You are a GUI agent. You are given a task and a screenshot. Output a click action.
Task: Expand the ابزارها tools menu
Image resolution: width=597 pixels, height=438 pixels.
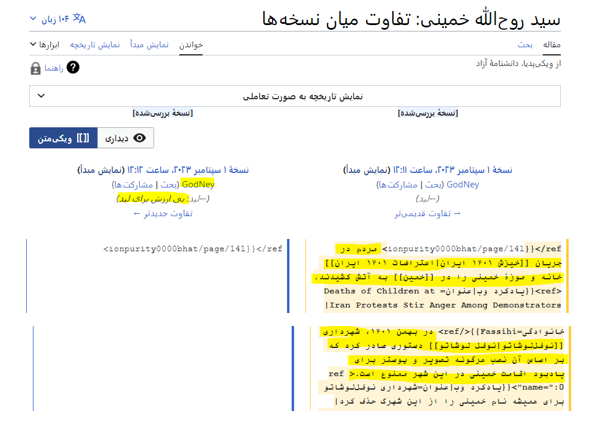pos(45,45)
